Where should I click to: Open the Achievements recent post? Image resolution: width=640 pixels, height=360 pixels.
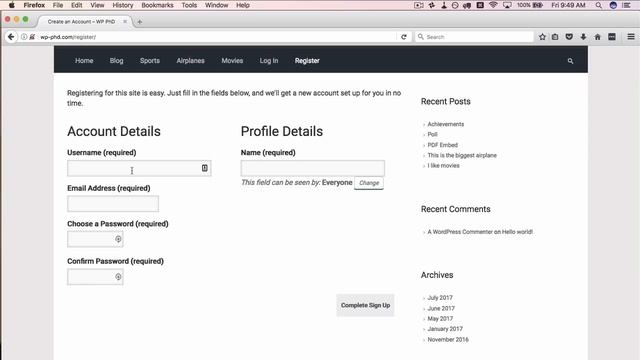click(446, 124)
